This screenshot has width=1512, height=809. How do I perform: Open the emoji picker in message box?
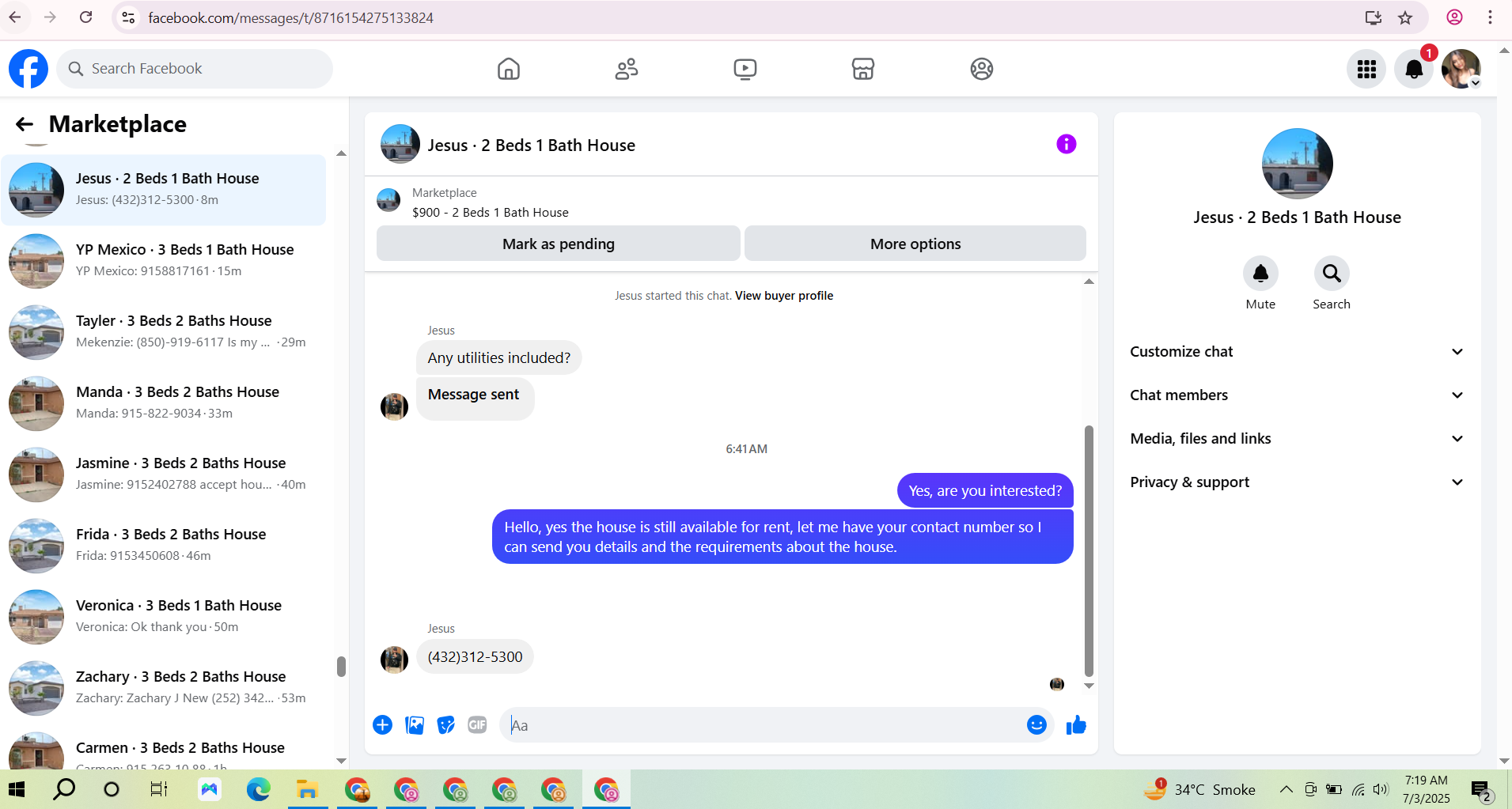1036,725
